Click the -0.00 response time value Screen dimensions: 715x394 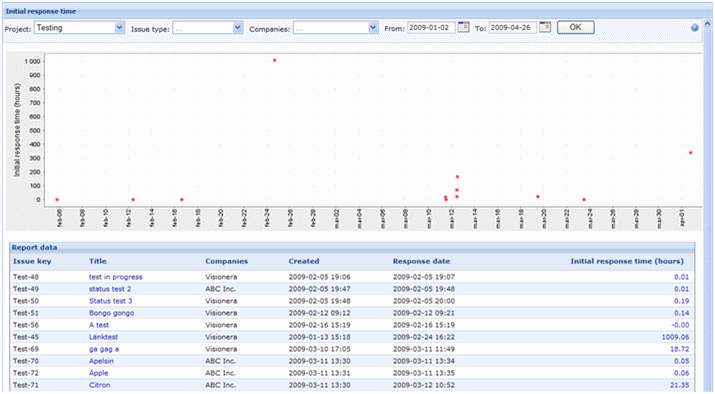(680, 325)
